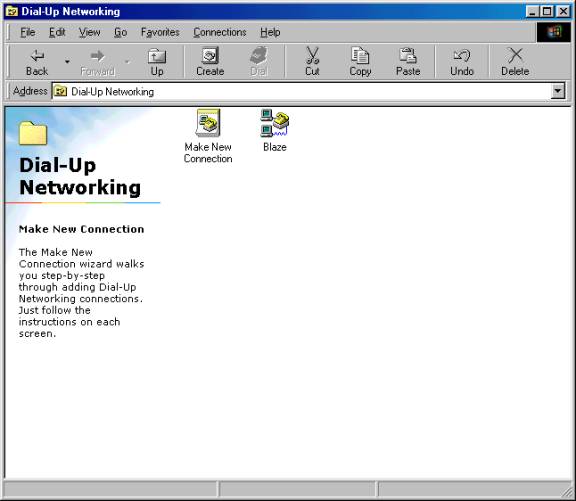This screenshot has height=501, width=576.
Task: Click the Delete toolbar icon
Action: (515, 62)
